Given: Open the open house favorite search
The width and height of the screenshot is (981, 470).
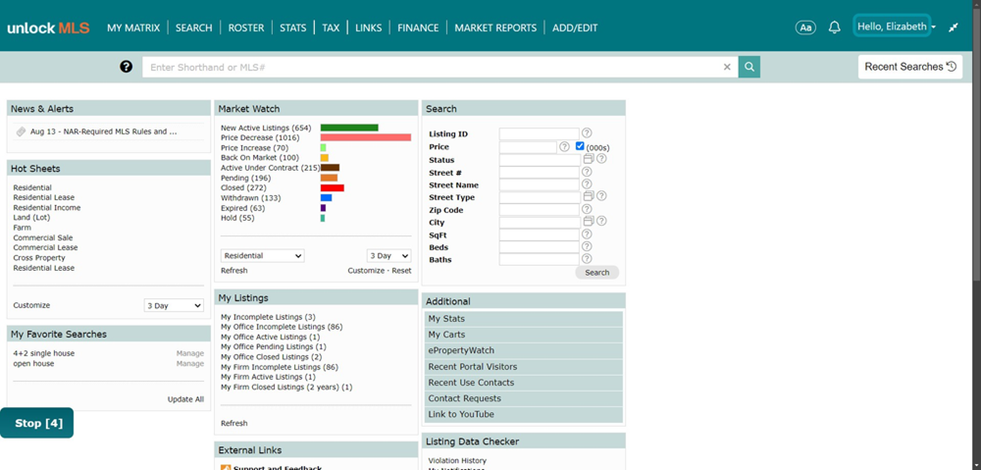Looking at the screenshot, I should click(34, 364).
